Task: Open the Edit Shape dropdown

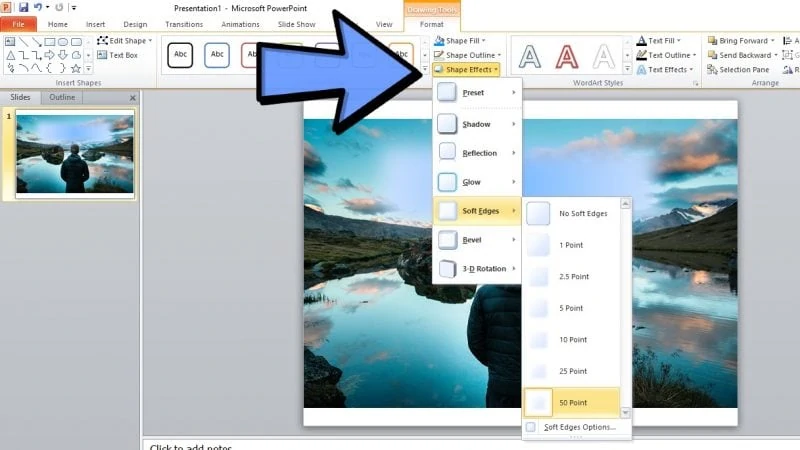Action: pos(125,40)
